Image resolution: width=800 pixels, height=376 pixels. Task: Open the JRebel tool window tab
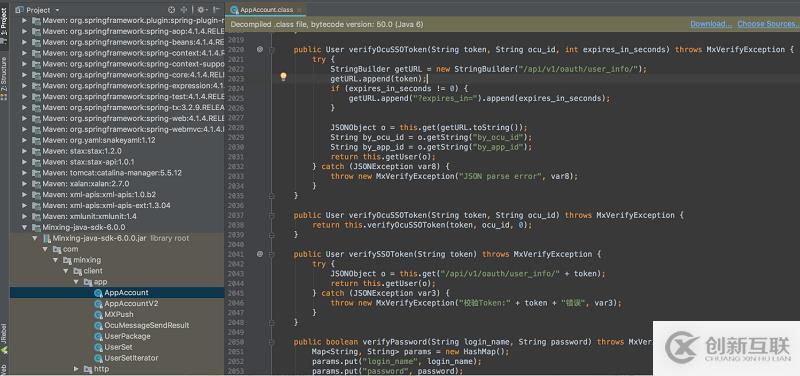click(4, 339)
